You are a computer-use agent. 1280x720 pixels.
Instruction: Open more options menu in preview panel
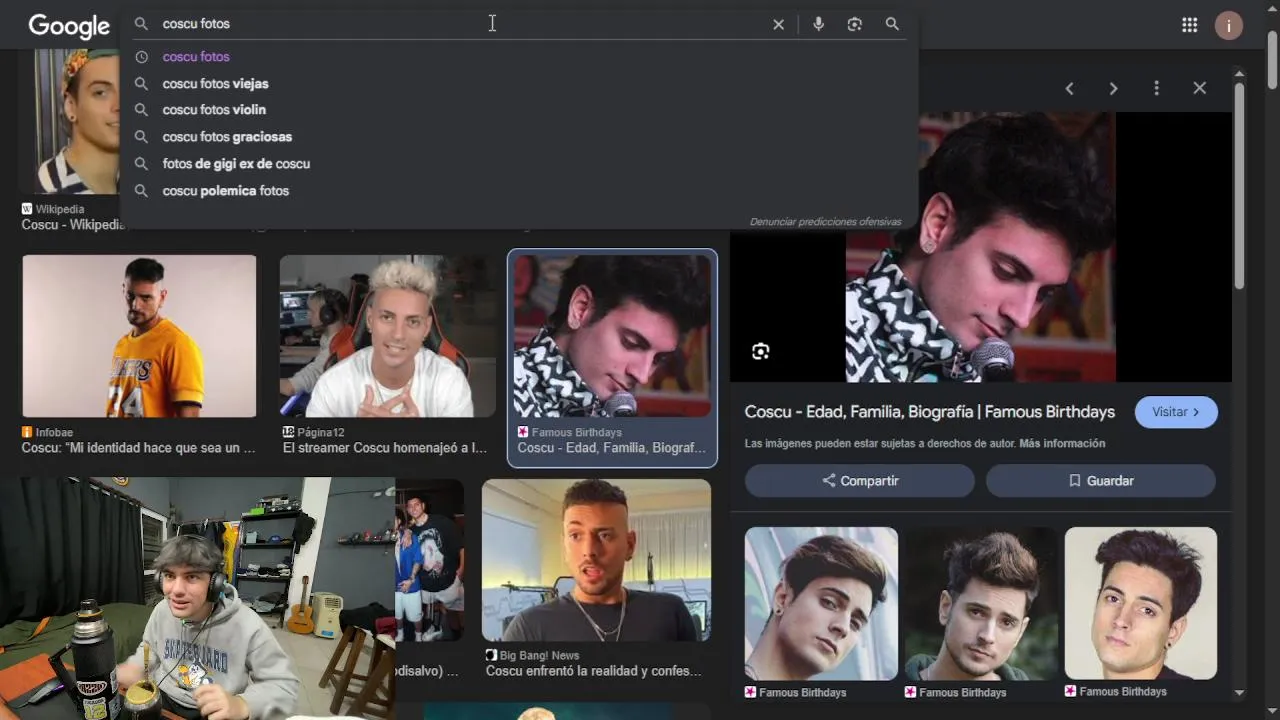click(x=1156, y=88)
